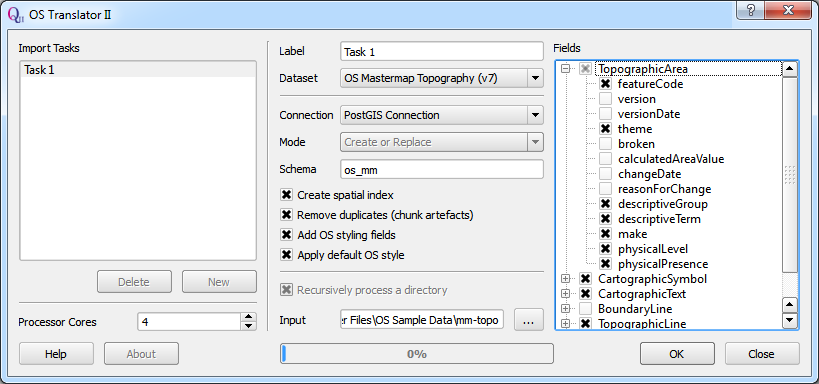The height and width of the screenshot is (384, 819).
Task: Uncheck the descriptiveGroup field checkbox
Action: tap(605, 204)
